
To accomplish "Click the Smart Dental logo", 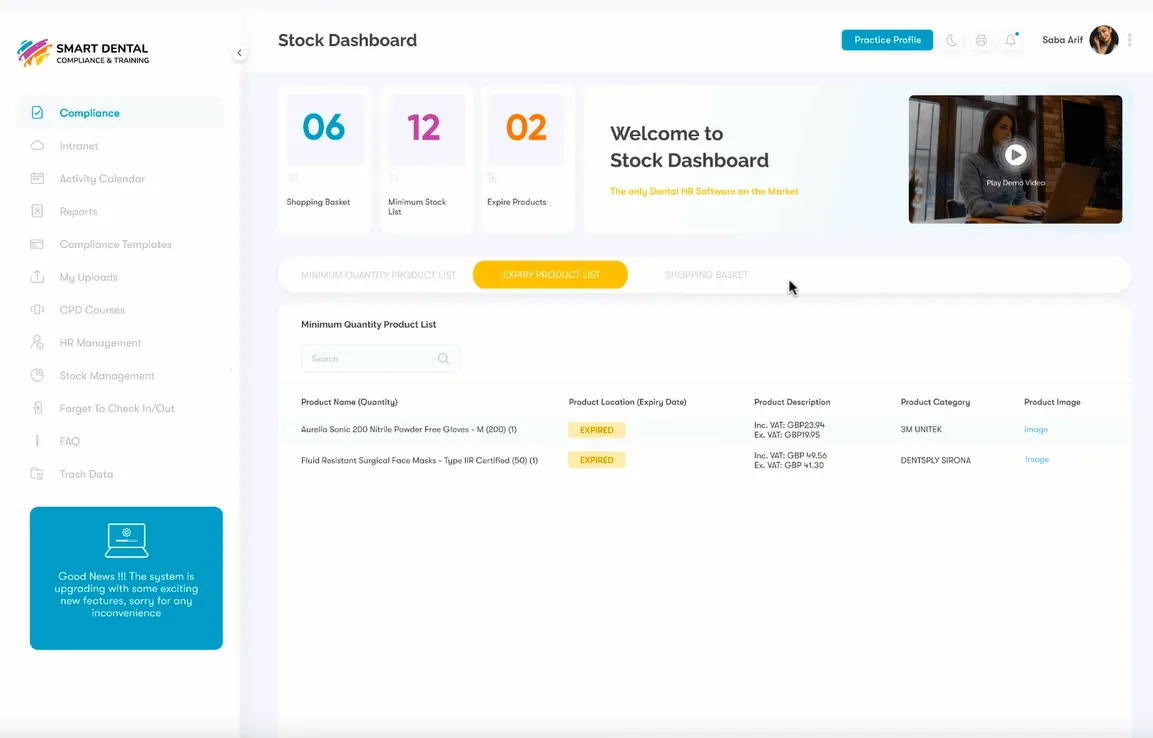I will [83, 52].
